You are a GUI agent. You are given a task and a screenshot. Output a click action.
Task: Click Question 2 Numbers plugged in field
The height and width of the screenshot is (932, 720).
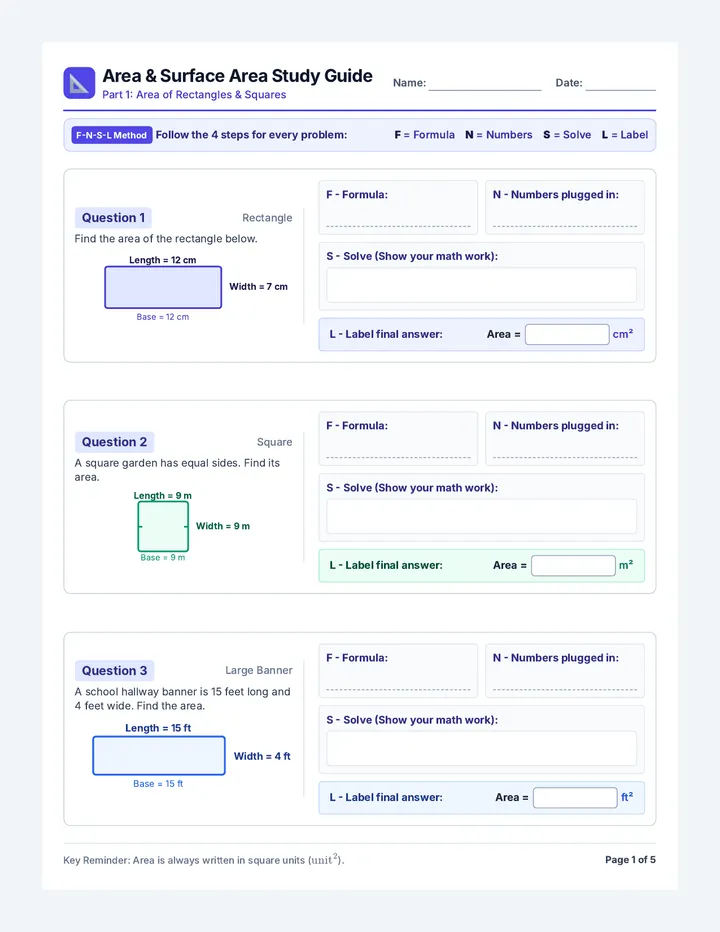pos(565,439)
